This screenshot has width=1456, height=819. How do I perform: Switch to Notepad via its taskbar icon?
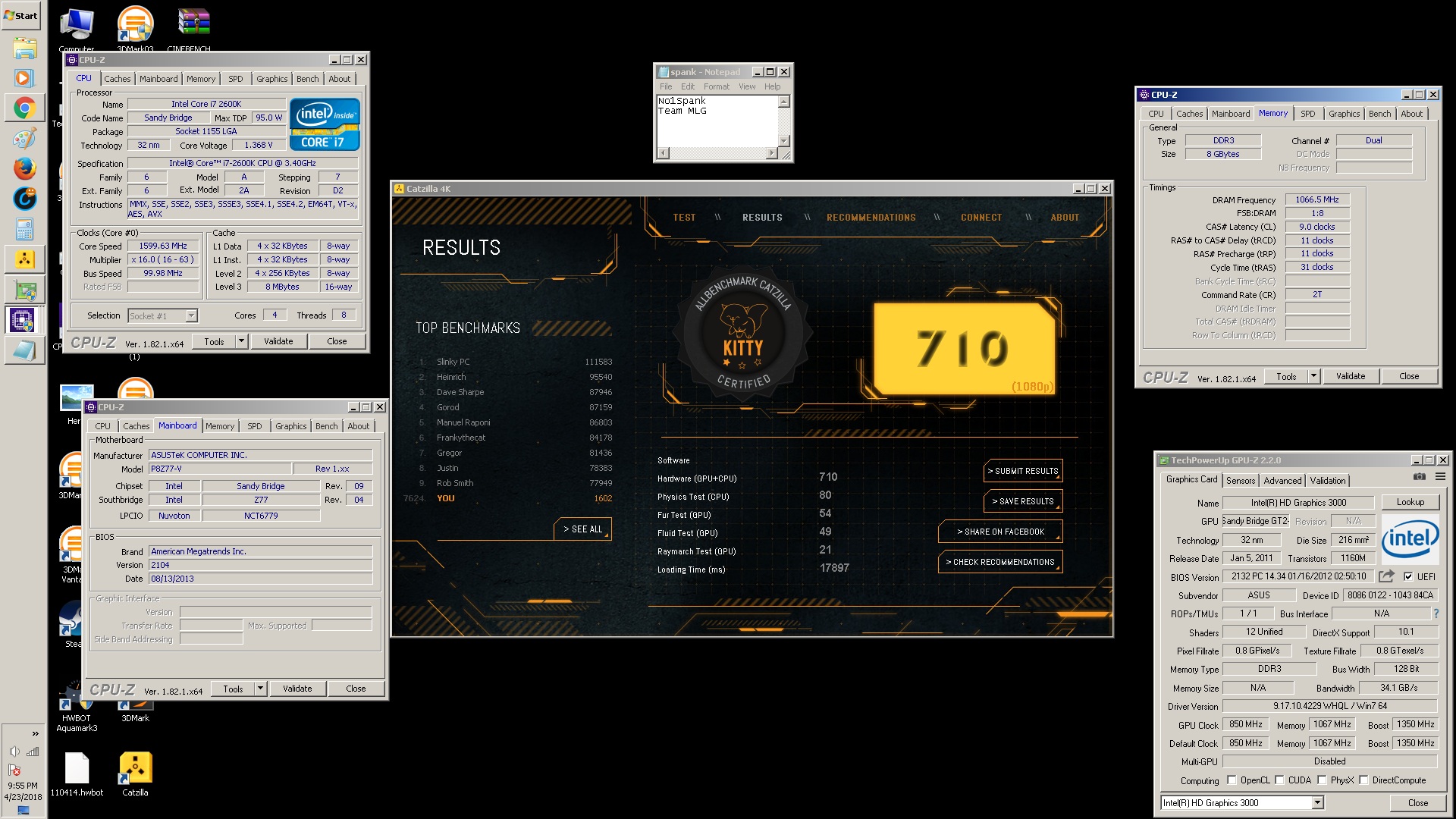24,350
